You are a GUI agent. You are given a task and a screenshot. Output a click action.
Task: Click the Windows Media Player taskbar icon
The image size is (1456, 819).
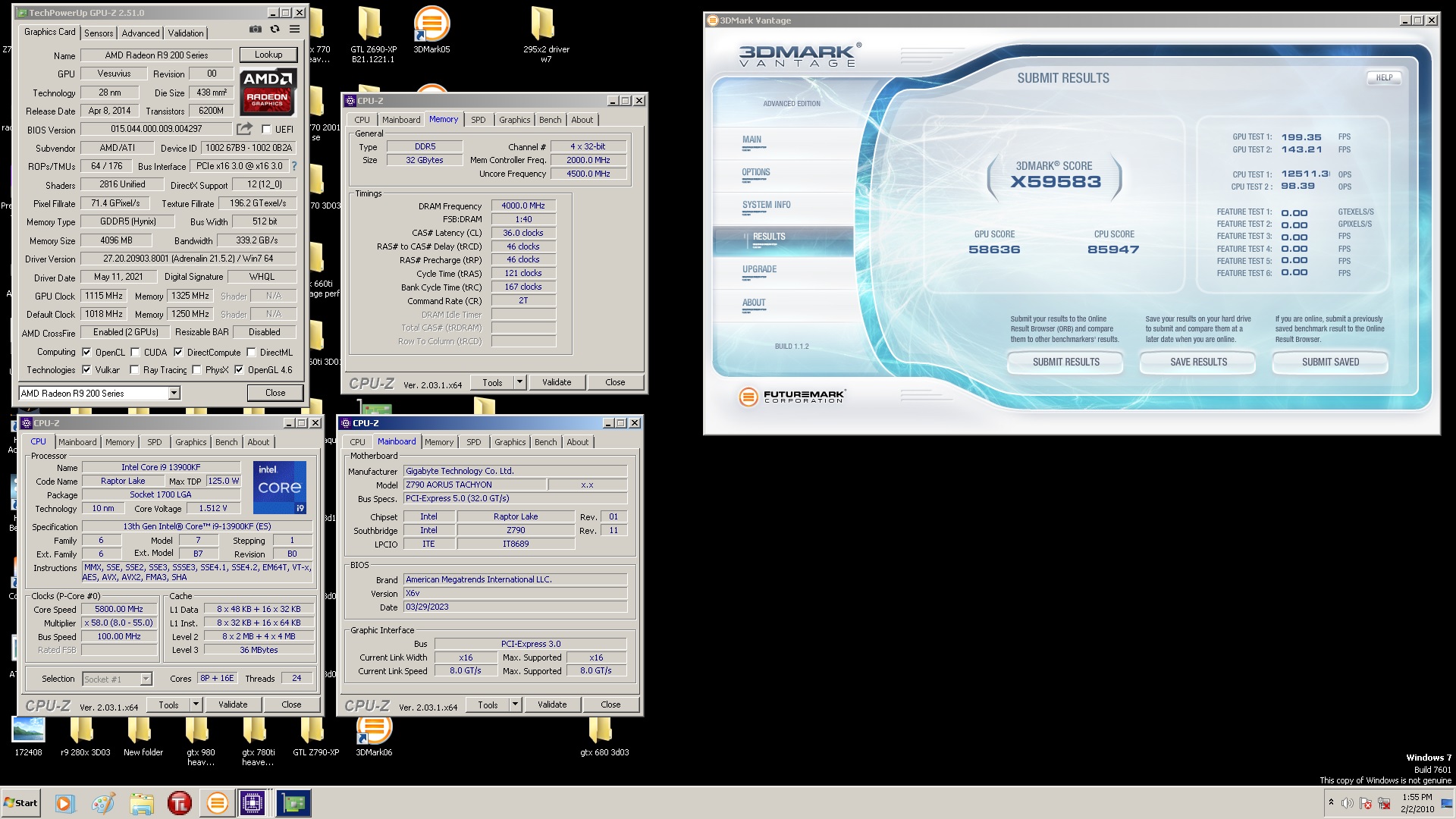(x=64, y=803)
